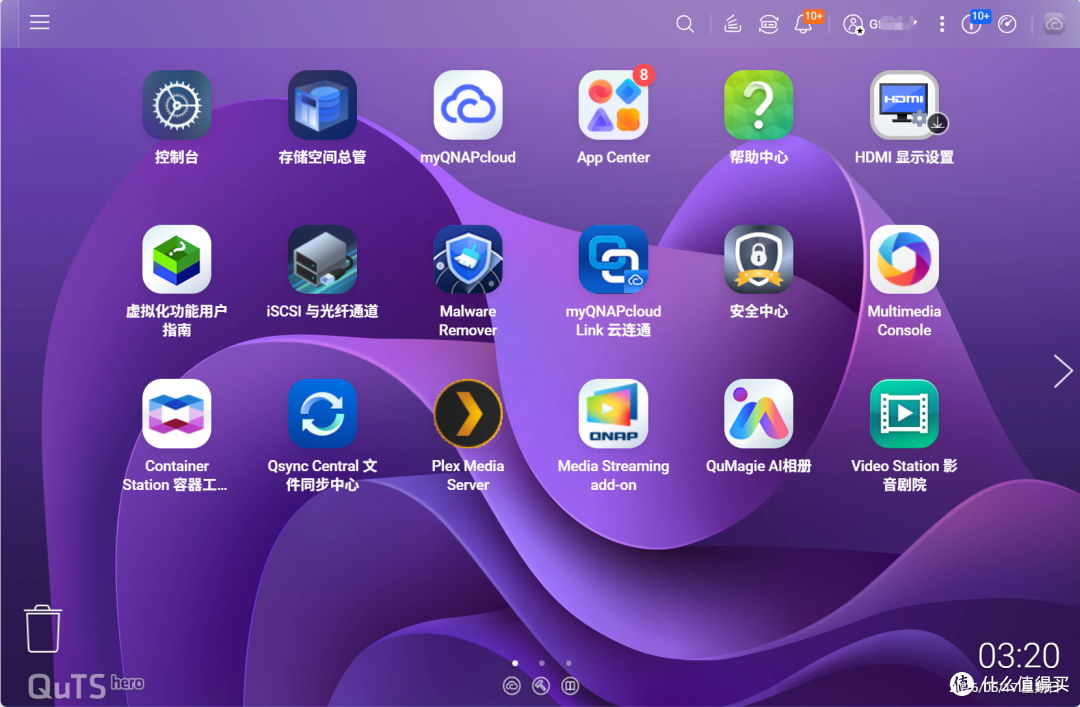Open 存储空间总管 storage manager

coord(322,105)
